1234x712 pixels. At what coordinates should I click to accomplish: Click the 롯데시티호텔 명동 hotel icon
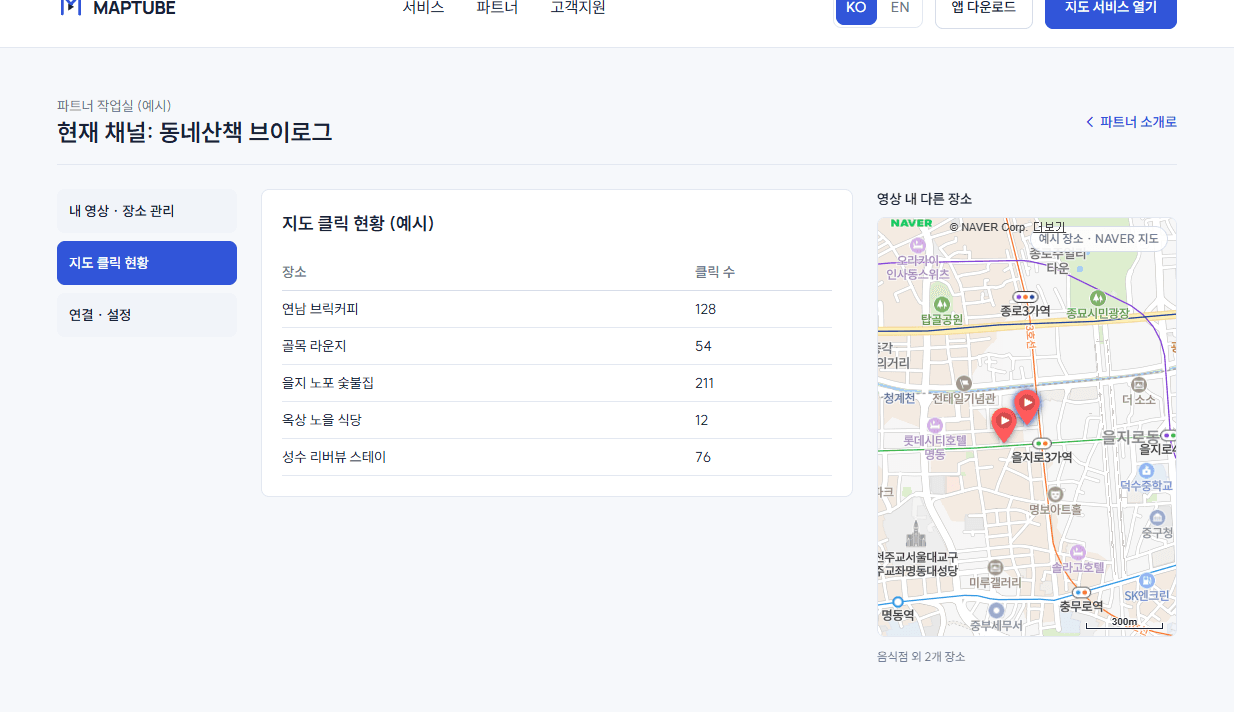point(936,425)
